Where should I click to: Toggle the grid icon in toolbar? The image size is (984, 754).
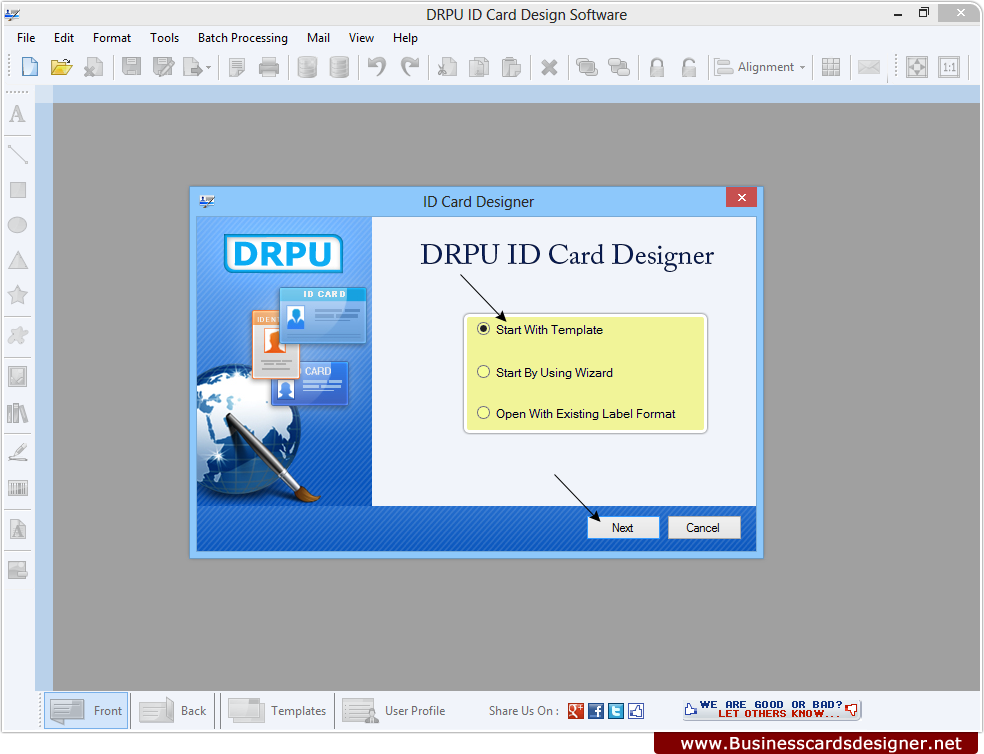(x=831, y=67)
